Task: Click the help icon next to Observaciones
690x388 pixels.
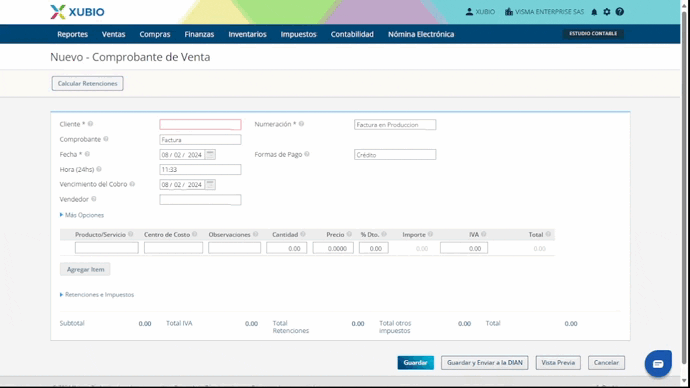Action: pyautogui.click(x=255, y=234)
